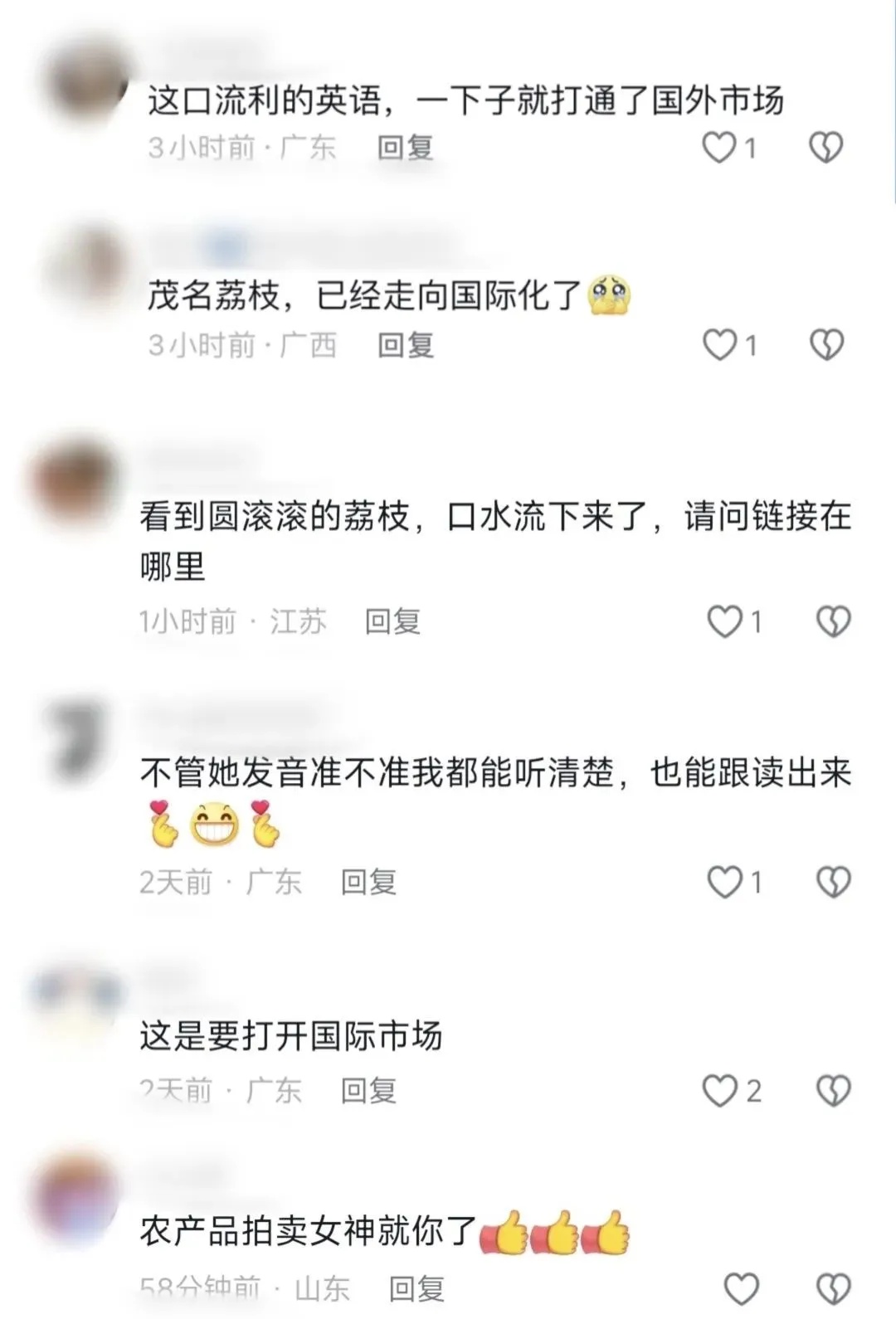Reply to the 流利的英语 comment
This screenshot has height=1319, width=896.
pos(406,148)
